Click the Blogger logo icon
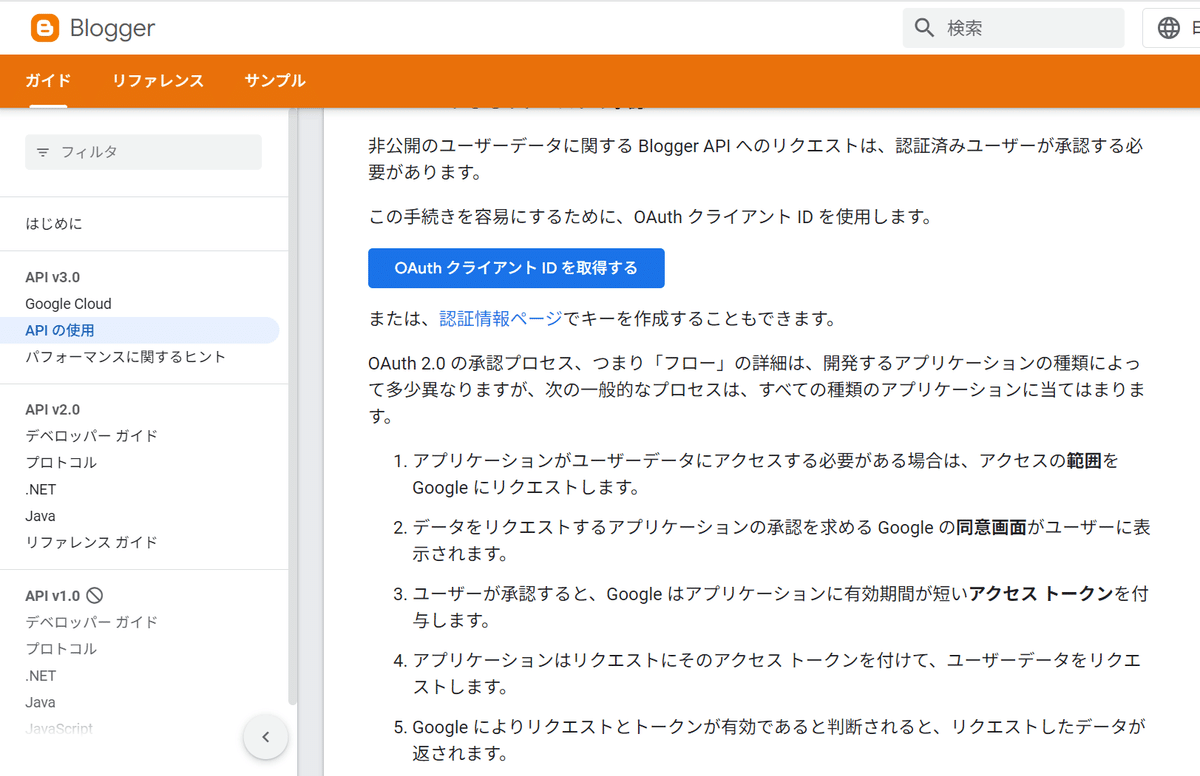The height and width of the screenshot is (776, 1200). [46, 28]
